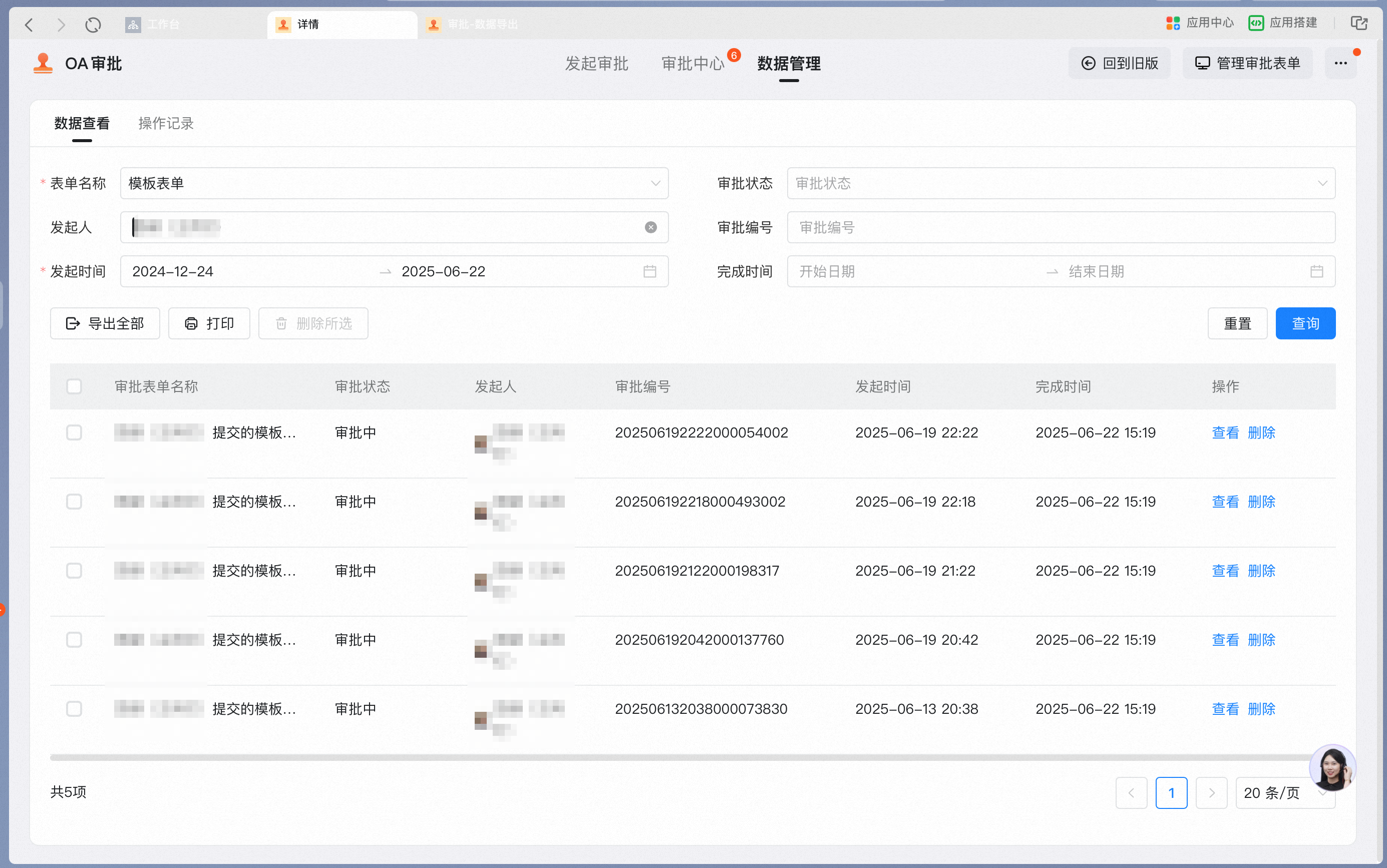
Task: Toggle the select-all header checkbox
Action: point(74,386)
